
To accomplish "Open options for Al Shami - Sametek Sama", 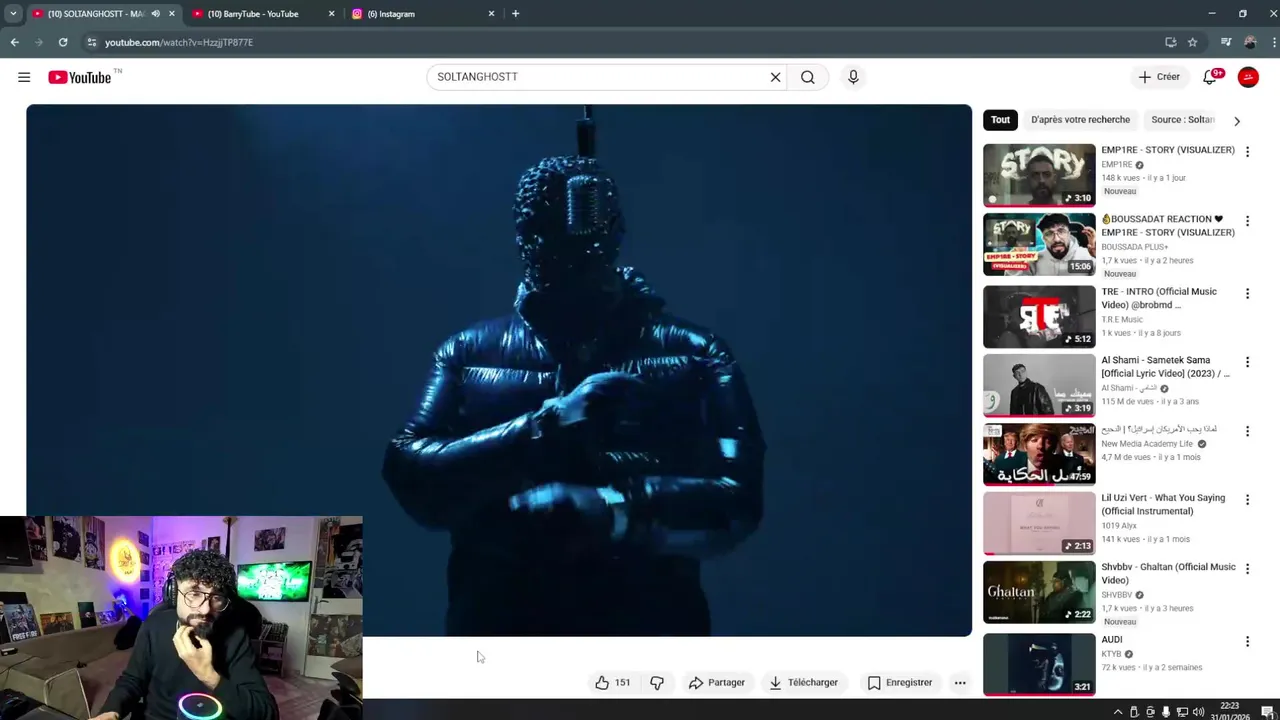I will pos(1247,362).
